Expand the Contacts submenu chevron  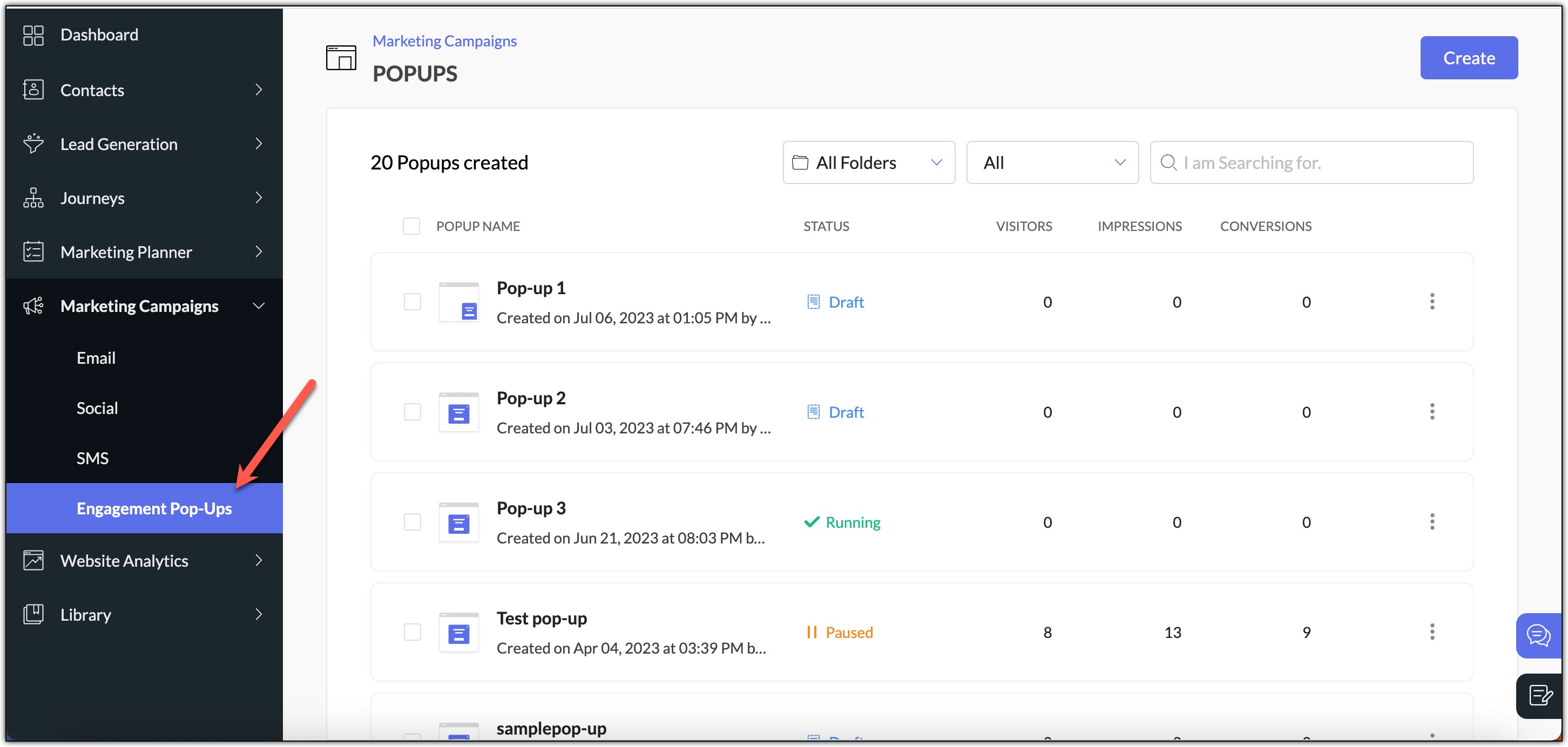click(x=259, y=90)
